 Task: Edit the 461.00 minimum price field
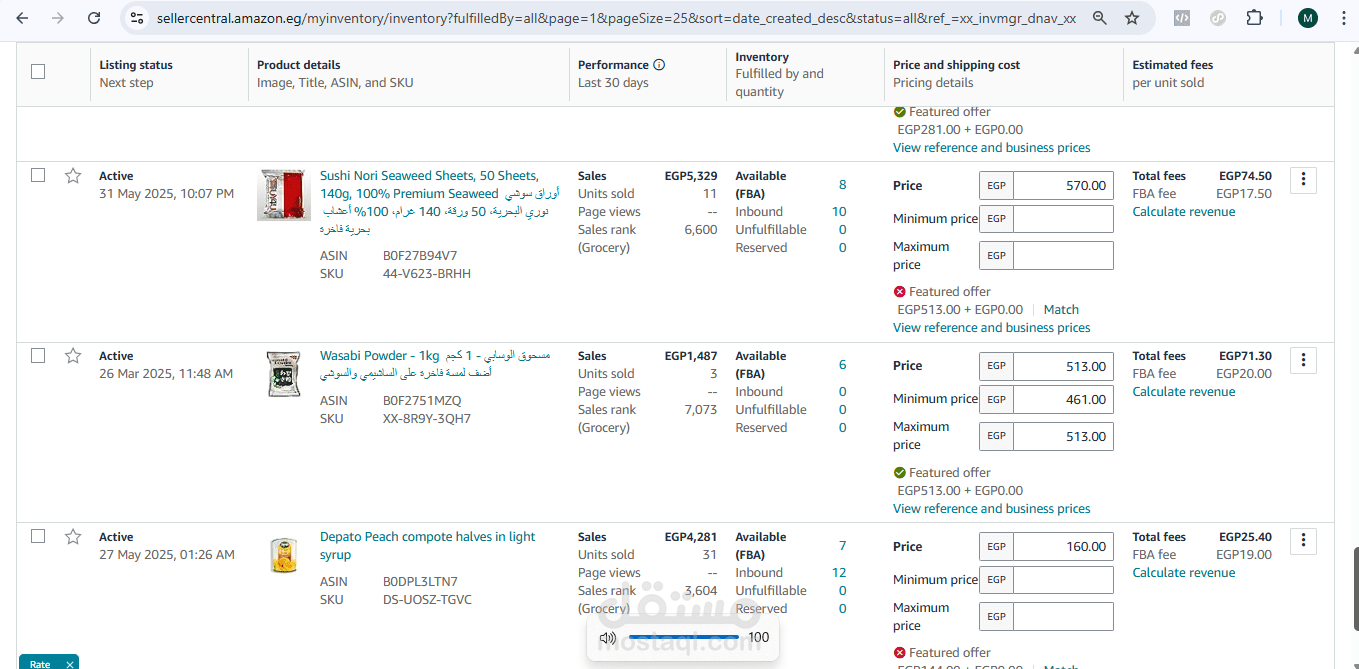[x=1063, y=399]
